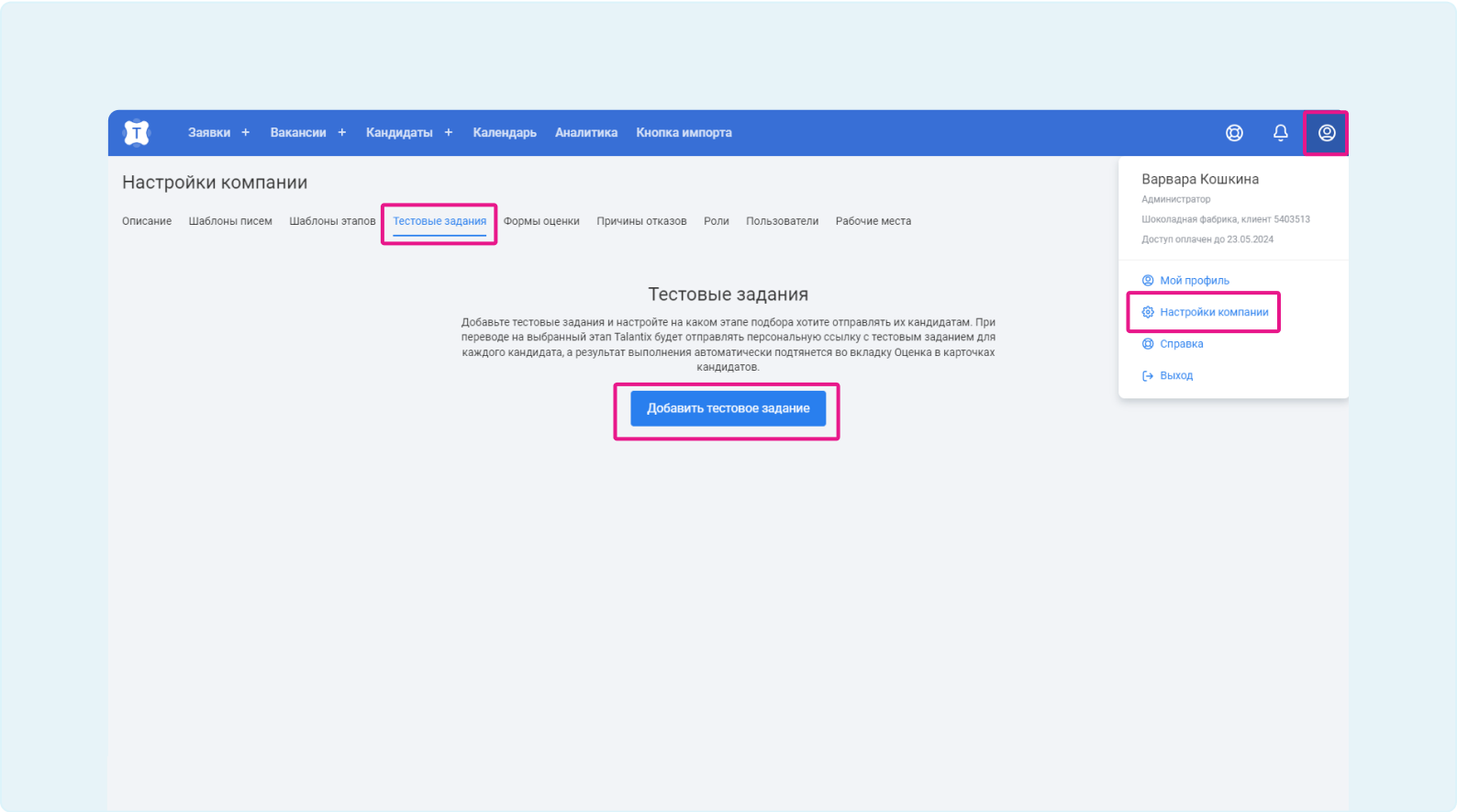Click Добавить тестовое задание button
1457x812 pixels.
pyautogui.click(x=728, y=408)
